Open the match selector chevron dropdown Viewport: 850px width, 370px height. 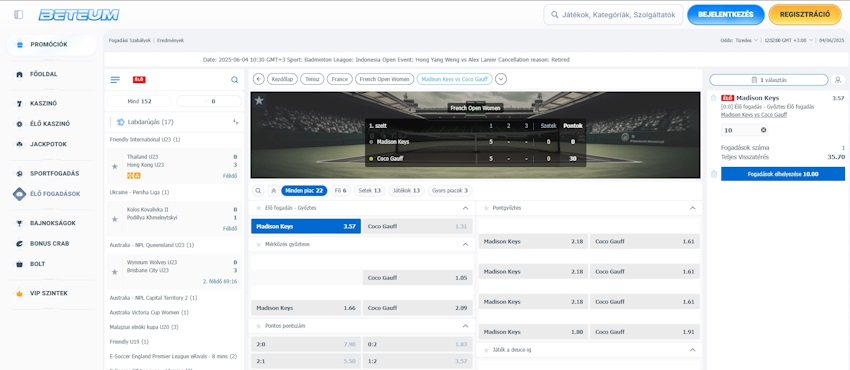[501, 79]
